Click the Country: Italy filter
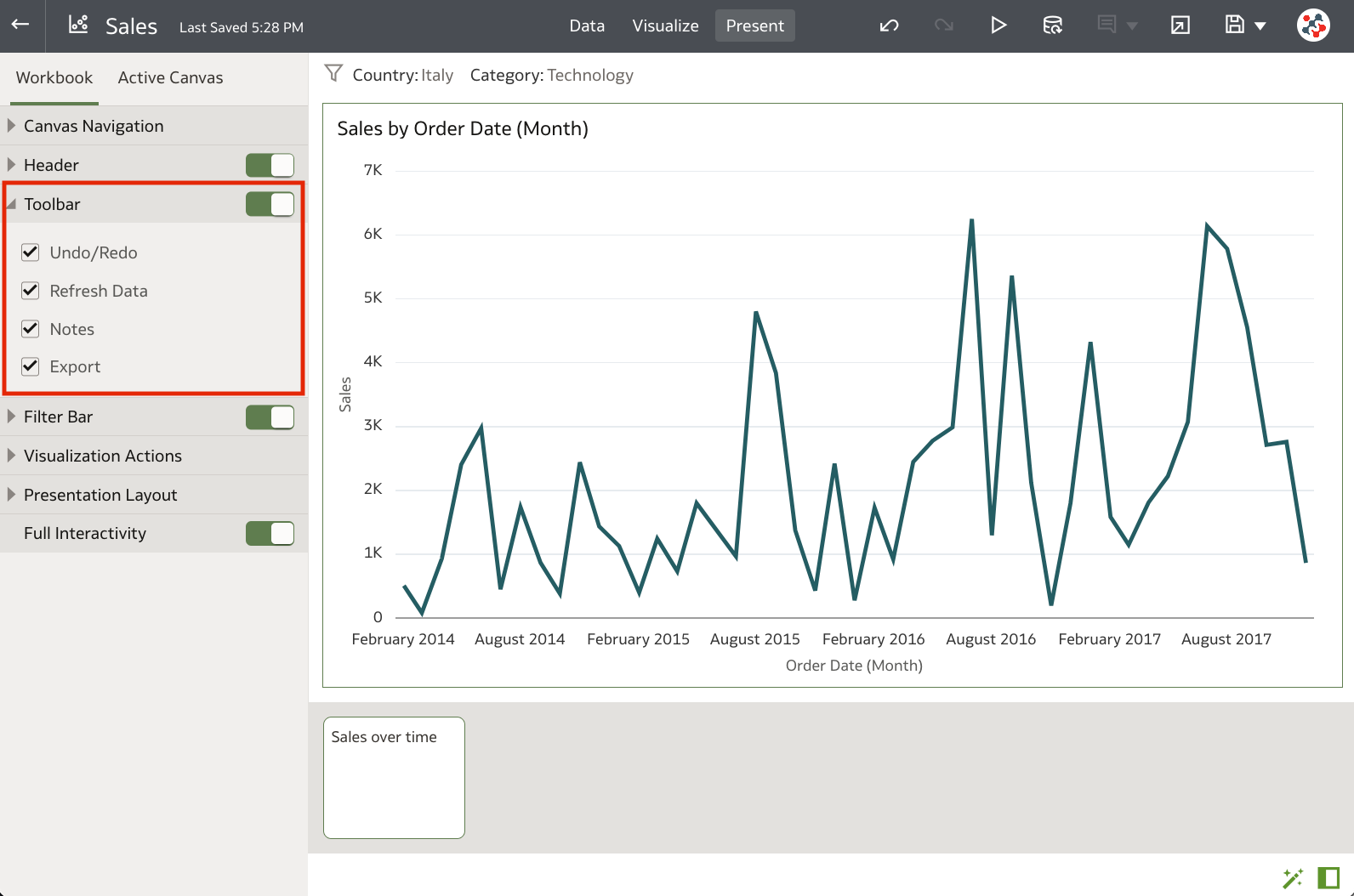The width and height of the screenshot is (1354, 896). (403, 75)
